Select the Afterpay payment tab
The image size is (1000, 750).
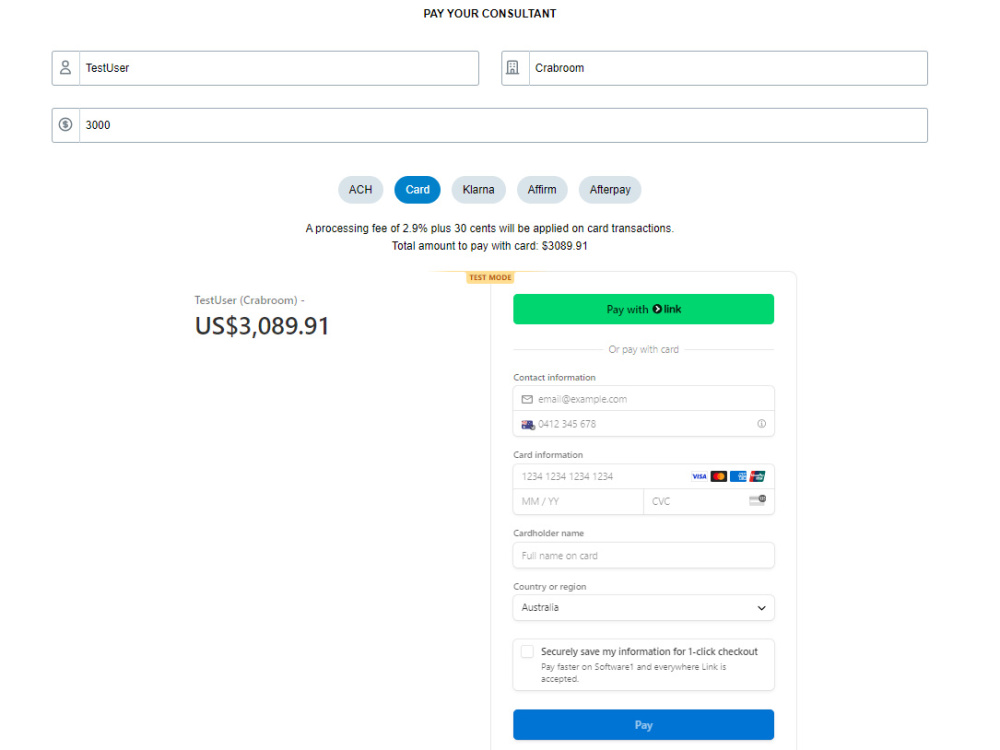click(x=610, y=190)
